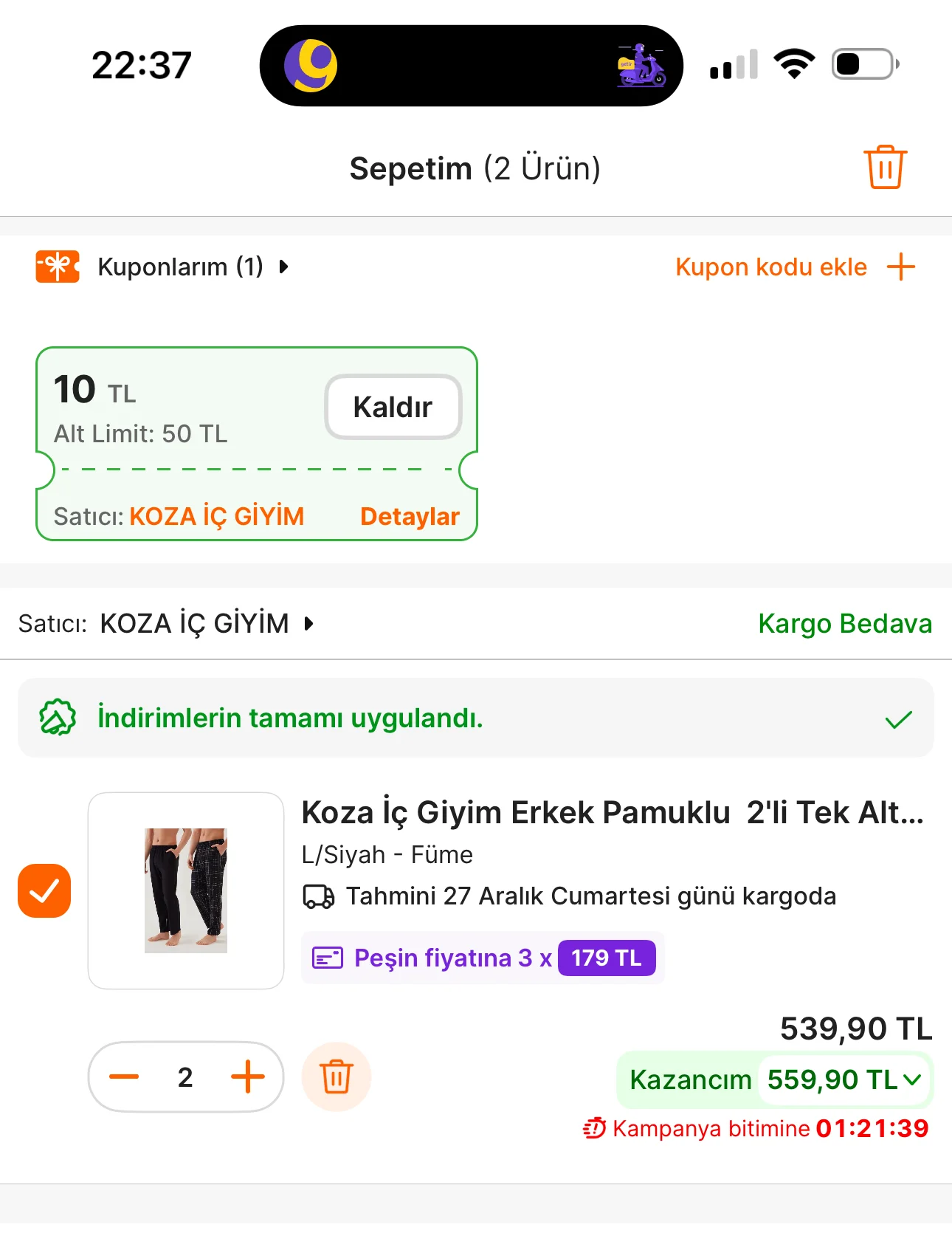Expand the Kuponlarım (1) section
Viewport: 952px width, 1250px height.
point(283,267)
